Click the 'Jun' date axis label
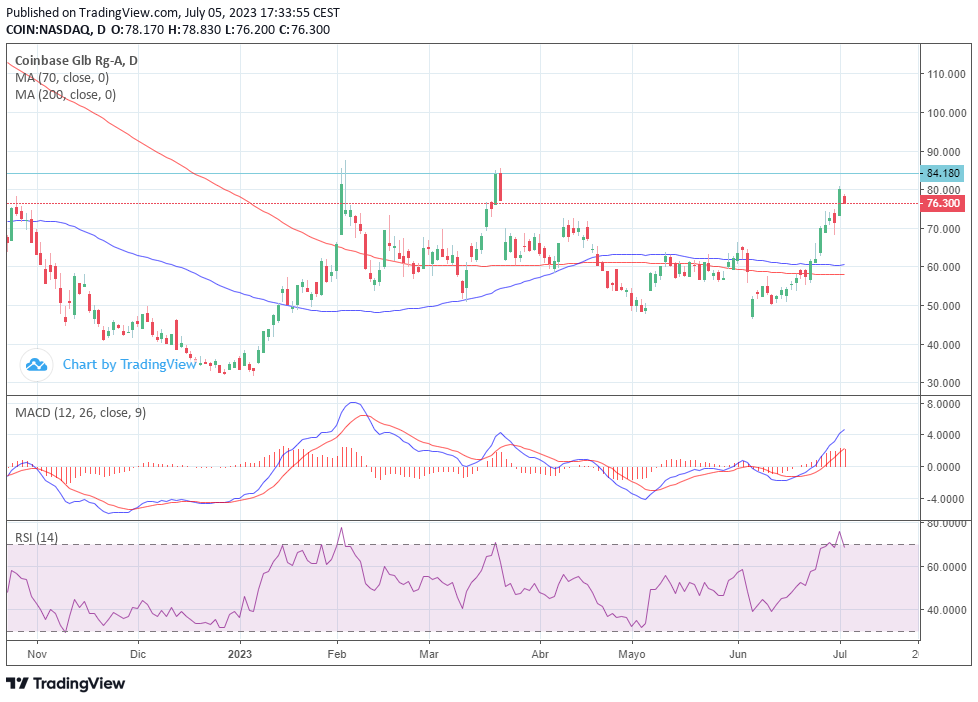 pyautogui.click(x=738, y=654)
